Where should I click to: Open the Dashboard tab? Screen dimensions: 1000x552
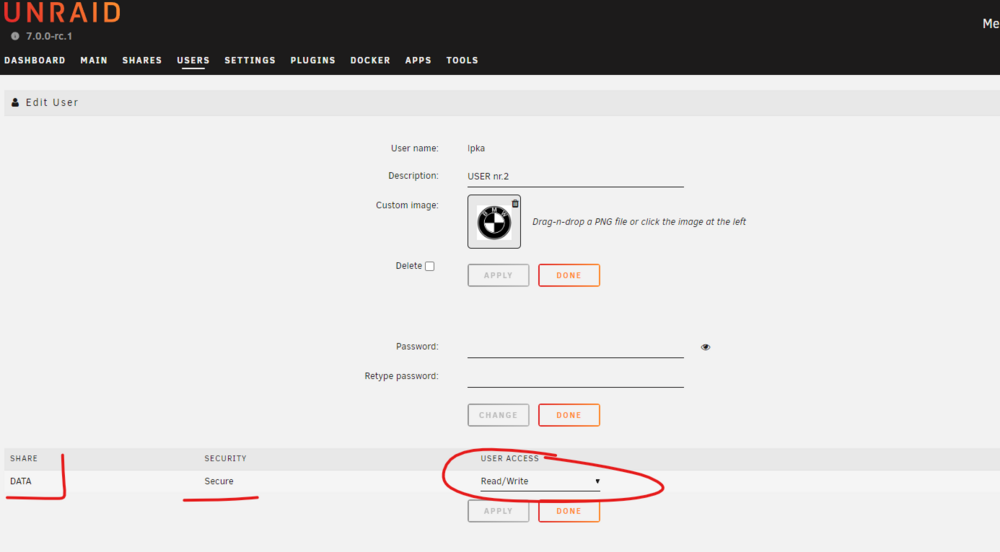click(35, 60)
